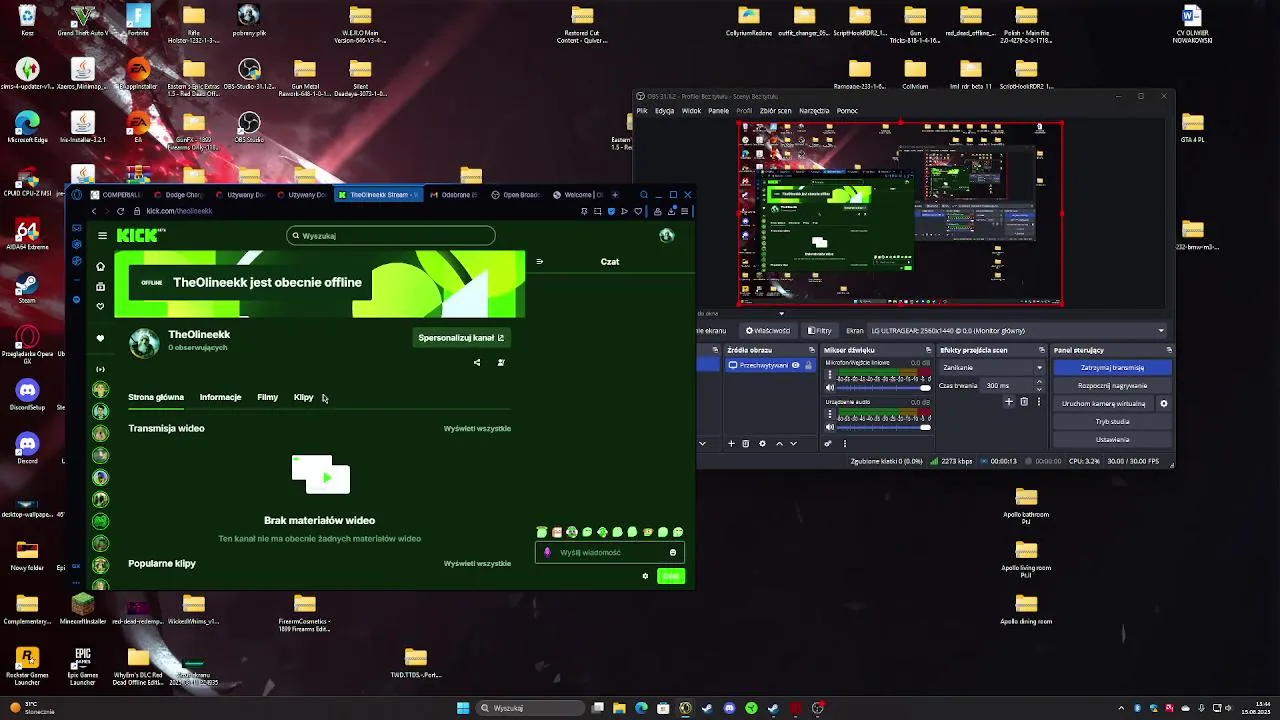This screenshot has width=1280, height=720.
Task: Open Edycja menu in OBS
Action: click(664, 111)
